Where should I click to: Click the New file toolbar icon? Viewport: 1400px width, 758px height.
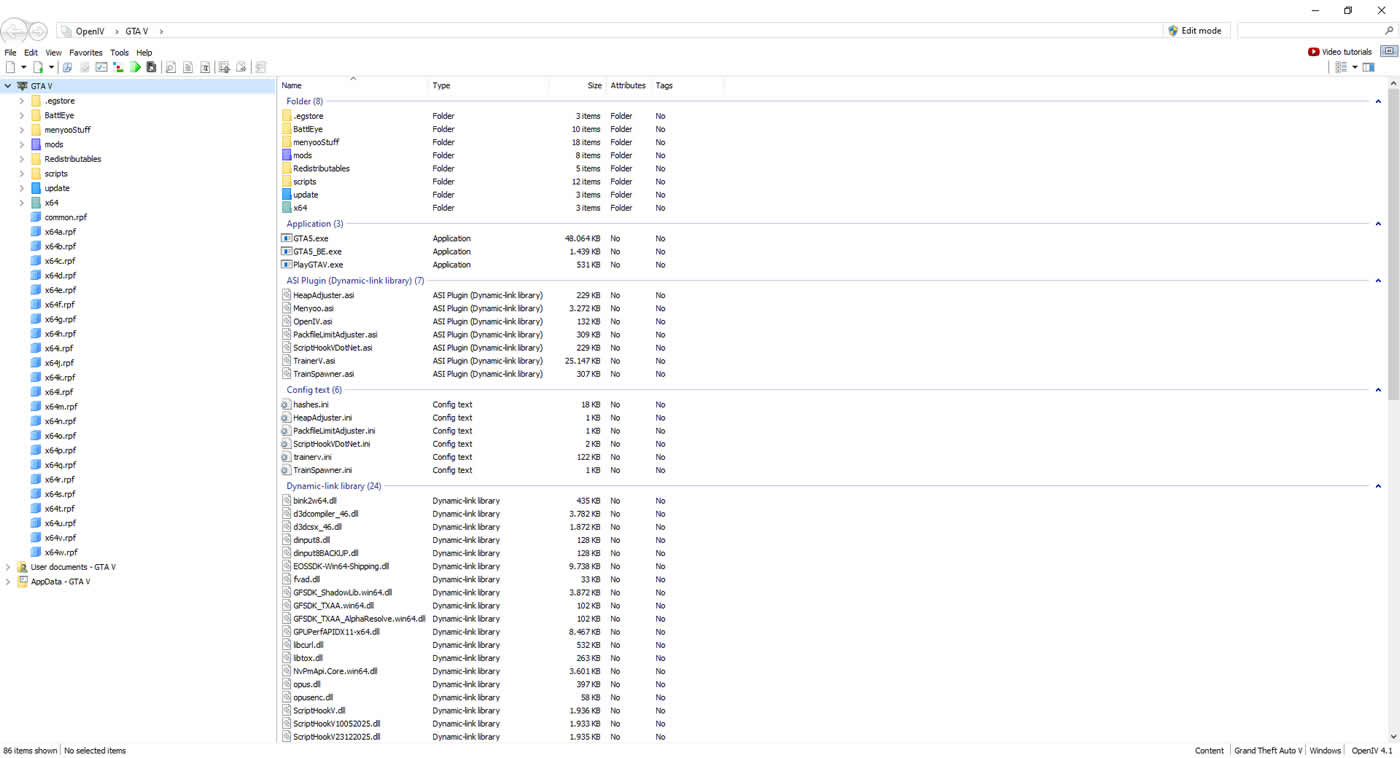coord(11,68)
